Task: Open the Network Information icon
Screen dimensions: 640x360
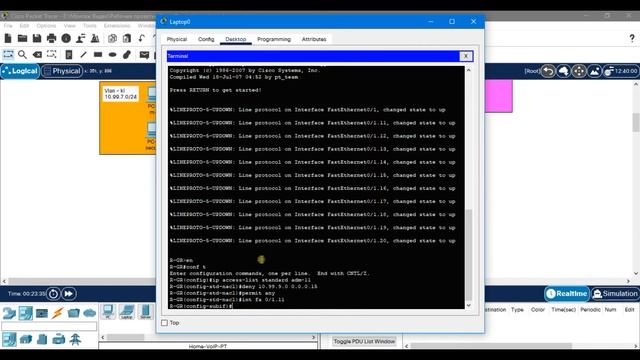Action: (x=66, y=38)
